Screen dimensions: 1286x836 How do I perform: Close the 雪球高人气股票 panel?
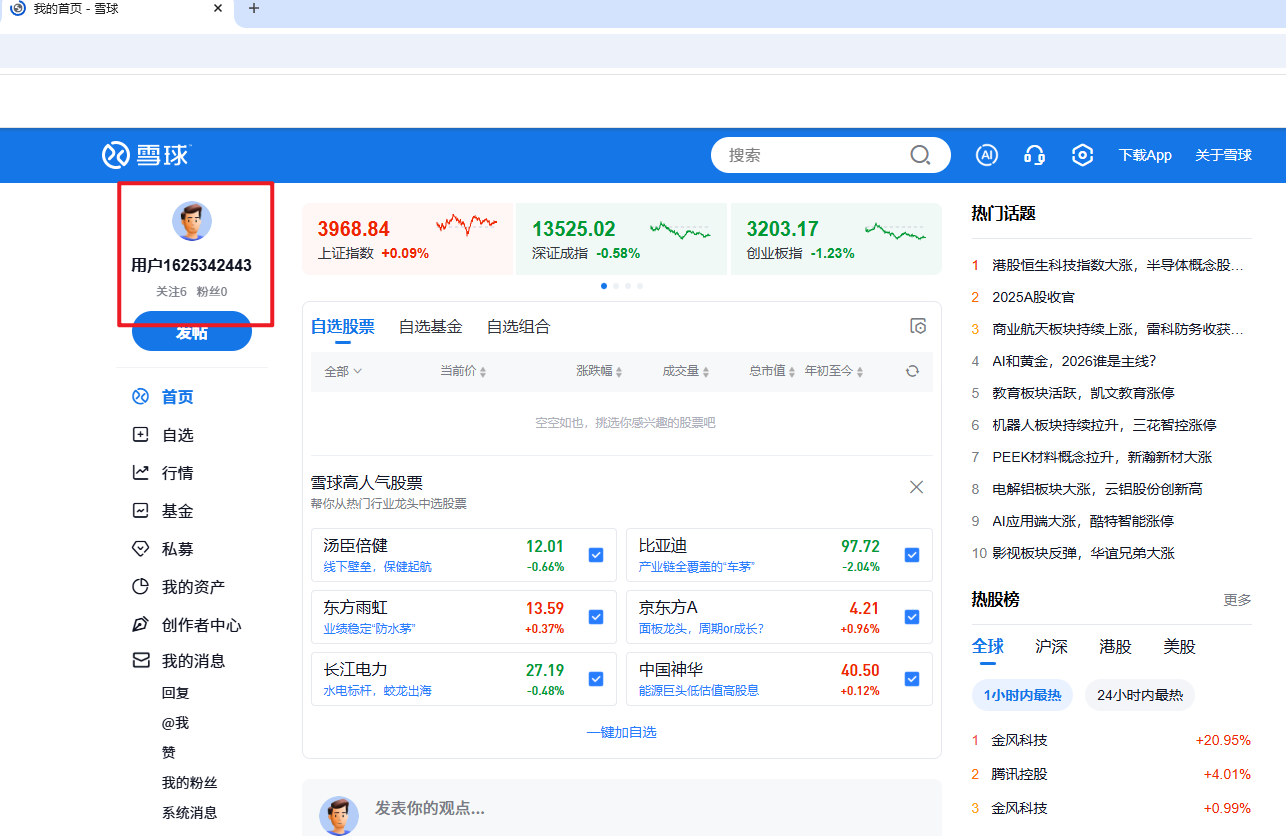(916, 487)
